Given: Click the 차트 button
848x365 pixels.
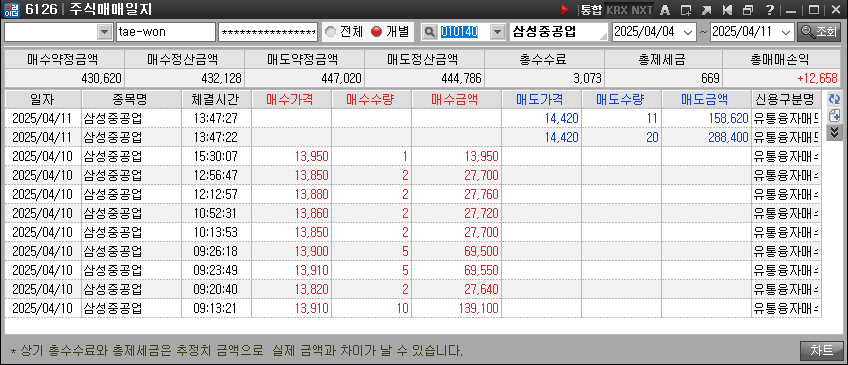Looking at the screenshot, I should (x=821, y=350).
